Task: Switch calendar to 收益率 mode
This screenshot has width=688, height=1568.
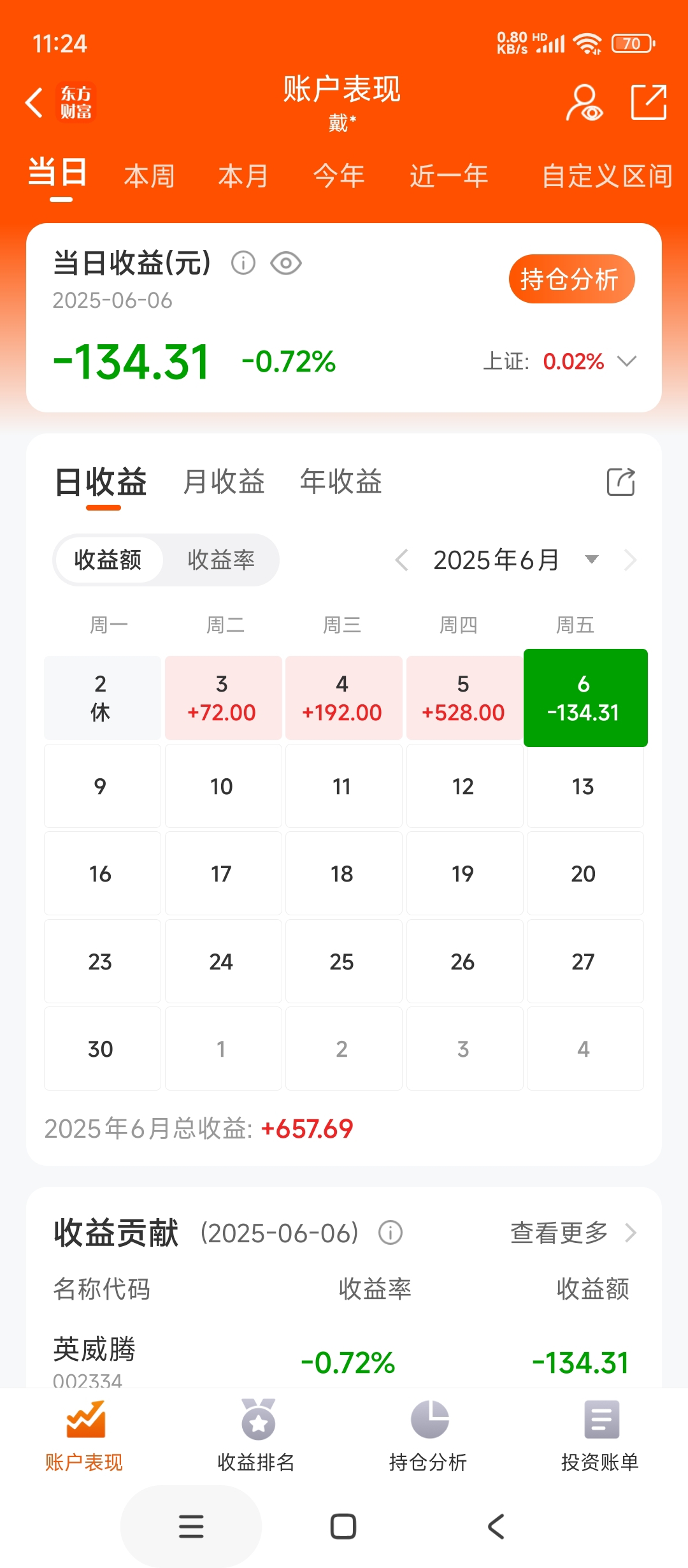Action: coord(221,560)
